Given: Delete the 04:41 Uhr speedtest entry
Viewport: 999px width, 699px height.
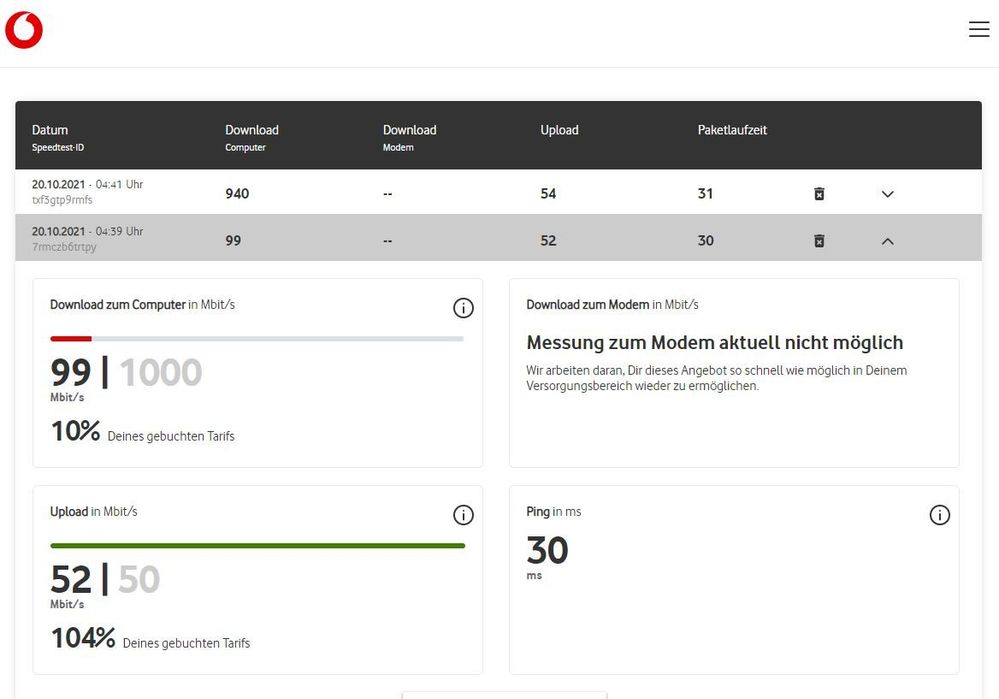Looking at the screenshot, I should tap(819, 194).
